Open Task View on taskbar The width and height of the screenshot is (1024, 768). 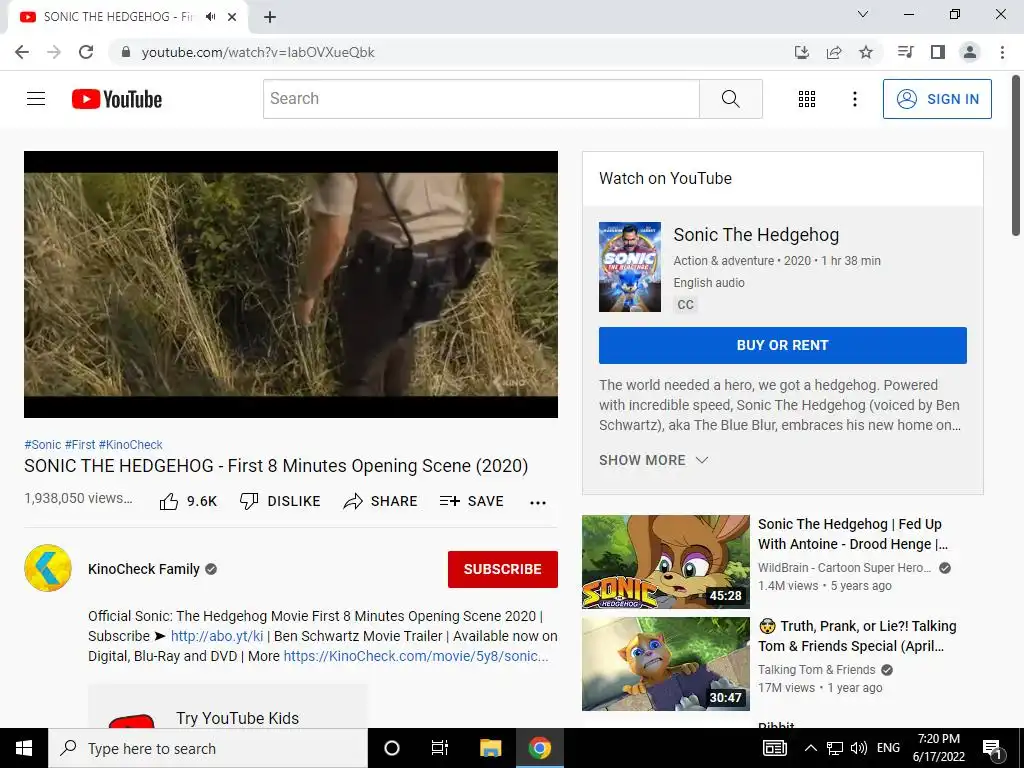[440, 748]
